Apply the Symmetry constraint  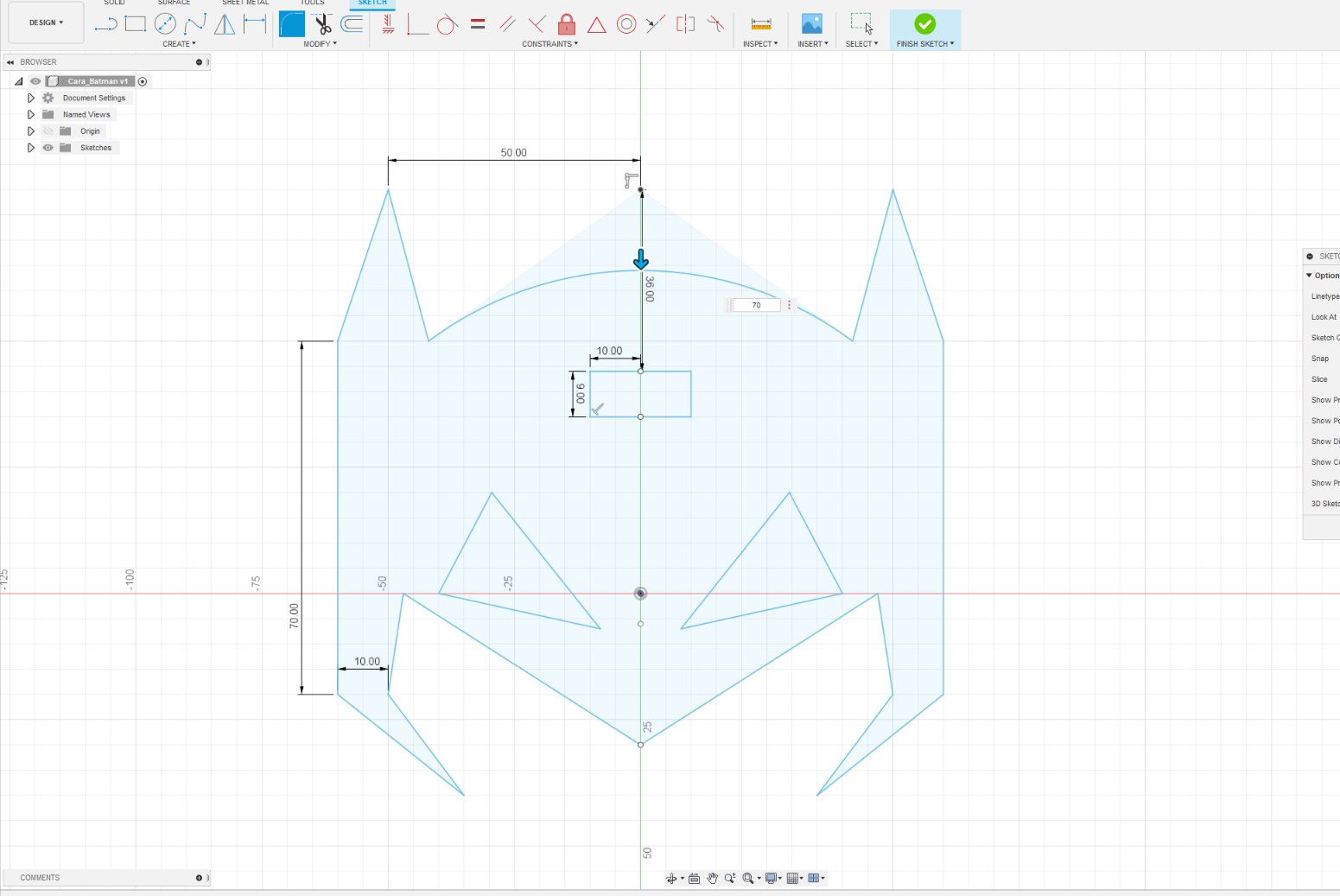point(686,24)
